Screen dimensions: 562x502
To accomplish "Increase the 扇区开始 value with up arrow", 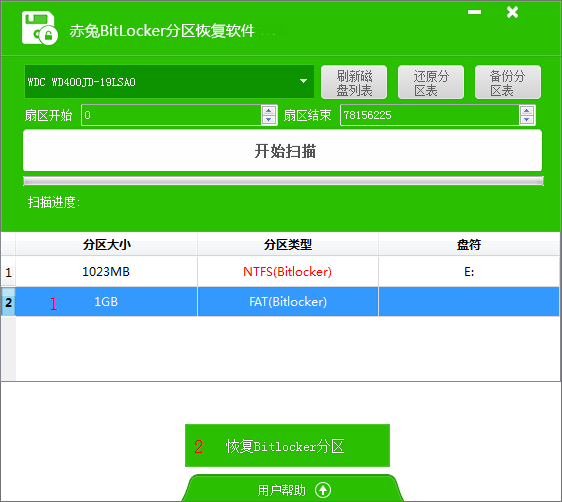I will coord(269,110).
